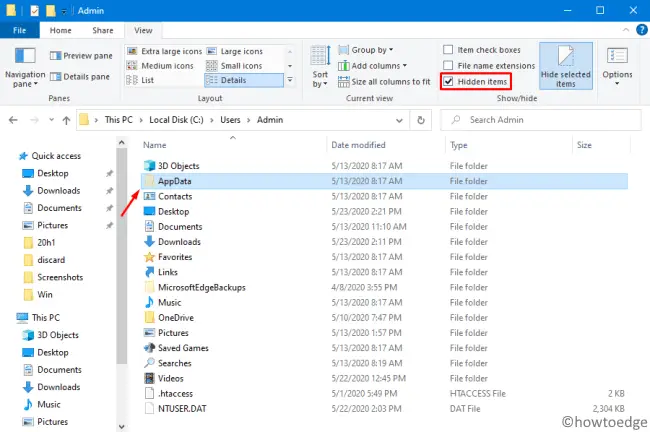Toggle File name extensions checkbox
The width and height of the screenshot is (650, 432).
point(449,65)
